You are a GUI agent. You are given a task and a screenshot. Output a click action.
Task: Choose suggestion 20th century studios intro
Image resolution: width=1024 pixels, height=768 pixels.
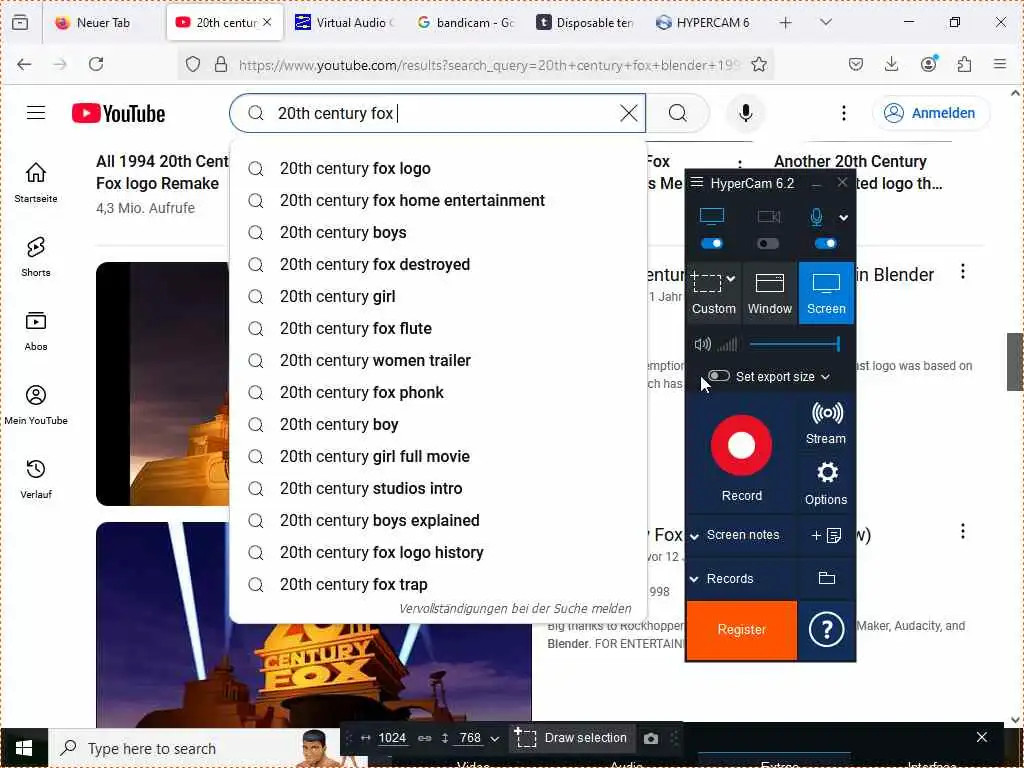coord(438,488)
